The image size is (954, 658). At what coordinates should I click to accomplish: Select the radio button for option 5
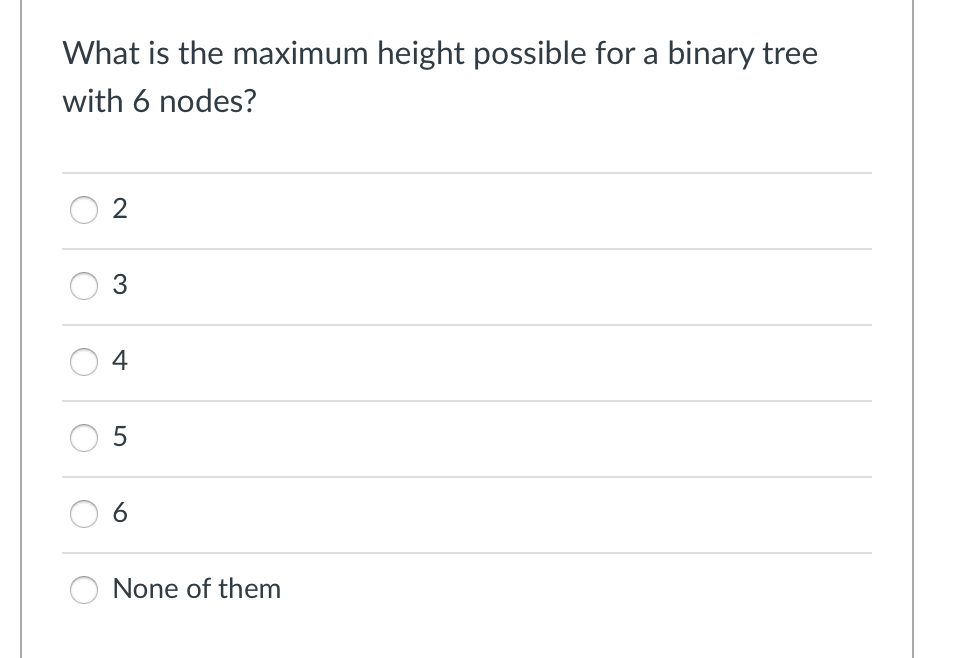pyautogui.click(x=84, y=438)
